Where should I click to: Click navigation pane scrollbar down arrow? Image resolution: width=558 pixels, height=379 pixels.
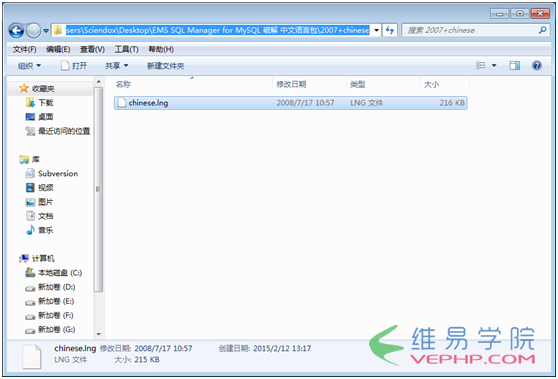coord(99,334)
